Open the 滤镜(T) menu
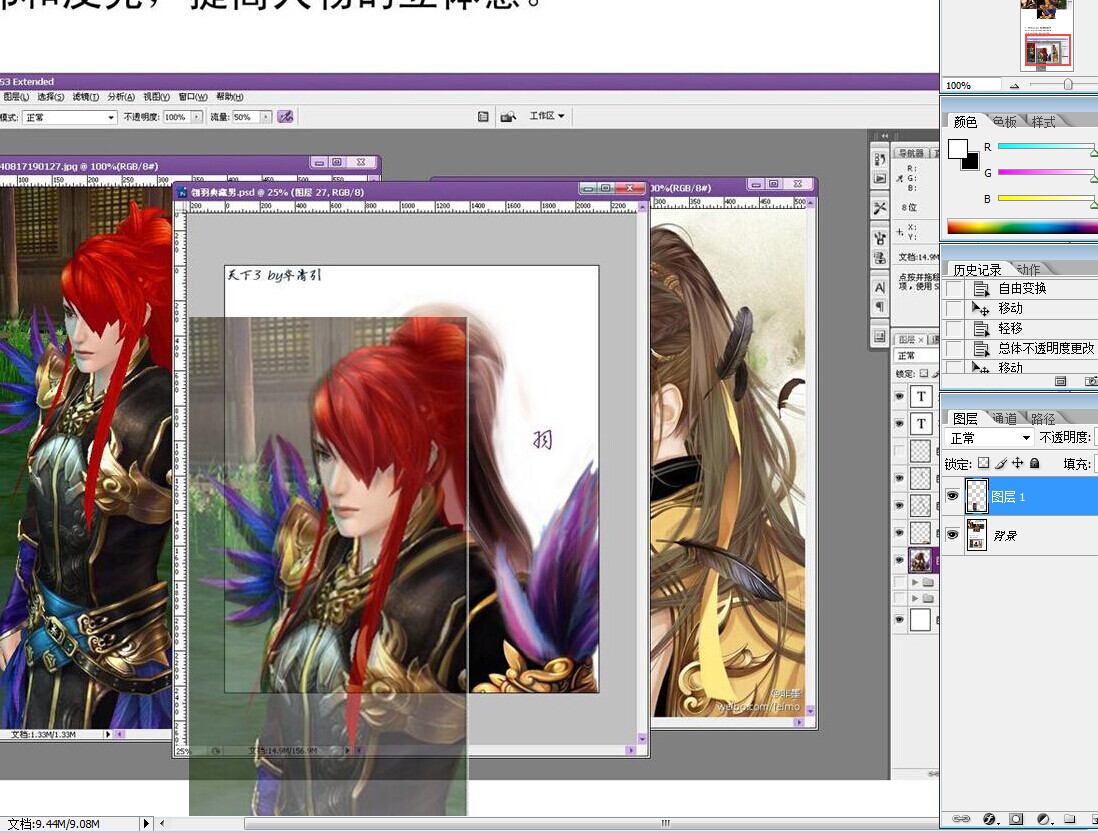 [x=85, y=97]
